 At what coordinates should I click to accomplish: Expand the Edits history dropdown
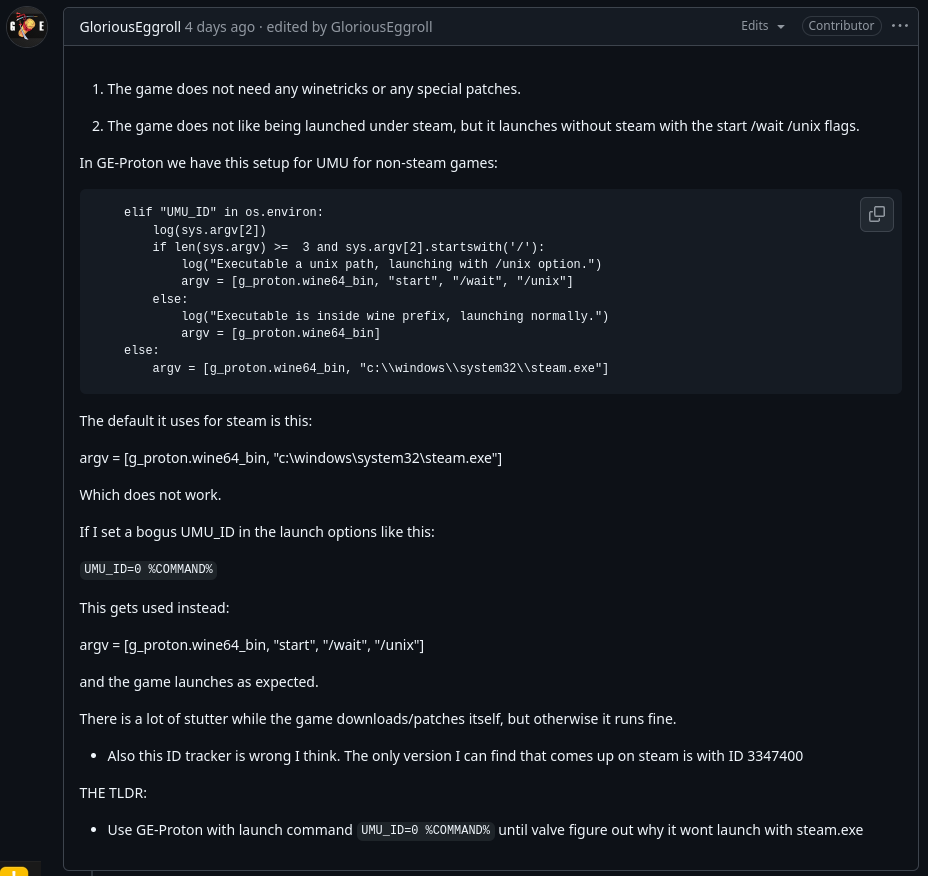(x=762, y=26)
